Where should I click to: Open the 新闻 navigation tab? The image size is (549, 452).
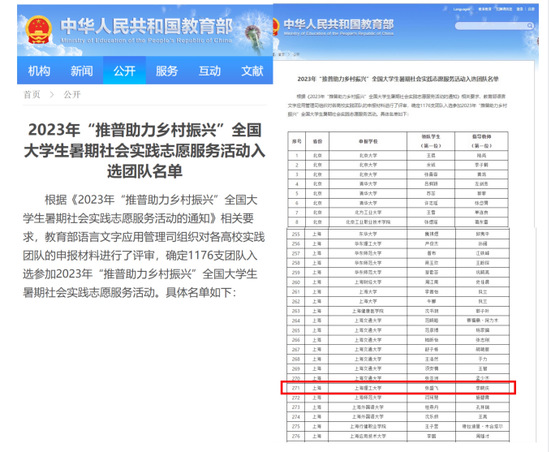coord(82,71)
